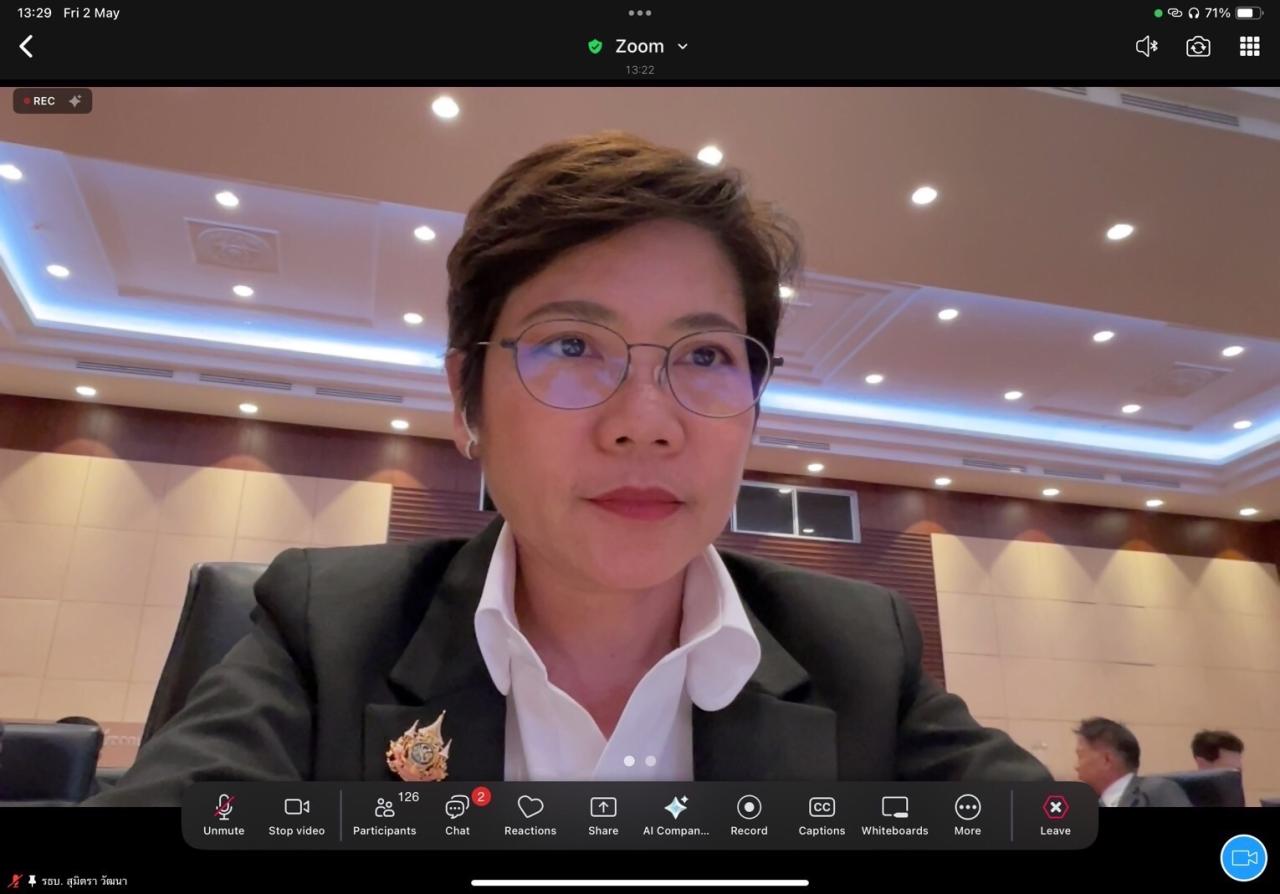Viewport: 1280px width, 894px height.
Task: Open Whiteboards
Action: tap(895, 814)
